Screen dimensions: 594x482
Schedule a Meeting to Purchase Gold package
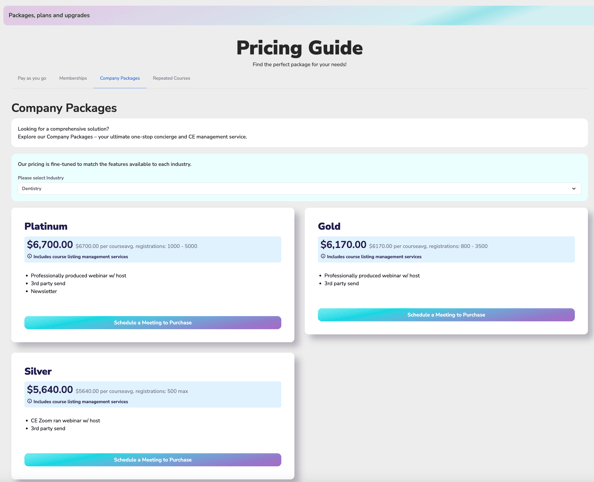tap(446, 315)
